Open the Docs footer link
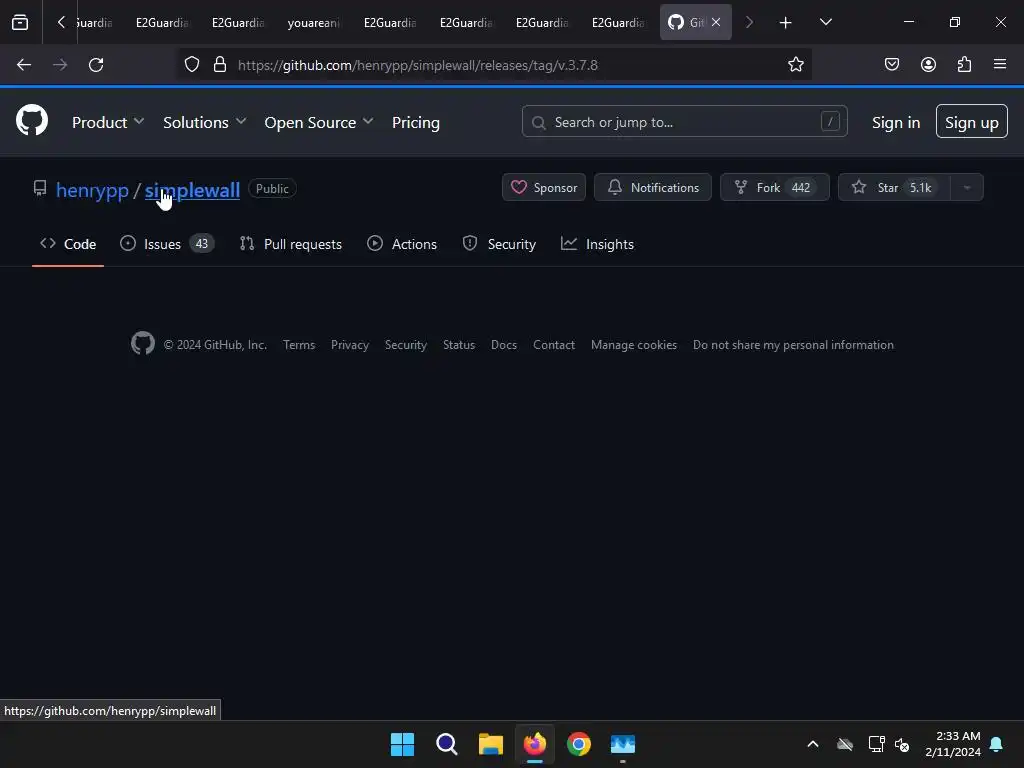The width and height of the screenshot is (1024, 768). pyautogui.click(x=504, y=345)
